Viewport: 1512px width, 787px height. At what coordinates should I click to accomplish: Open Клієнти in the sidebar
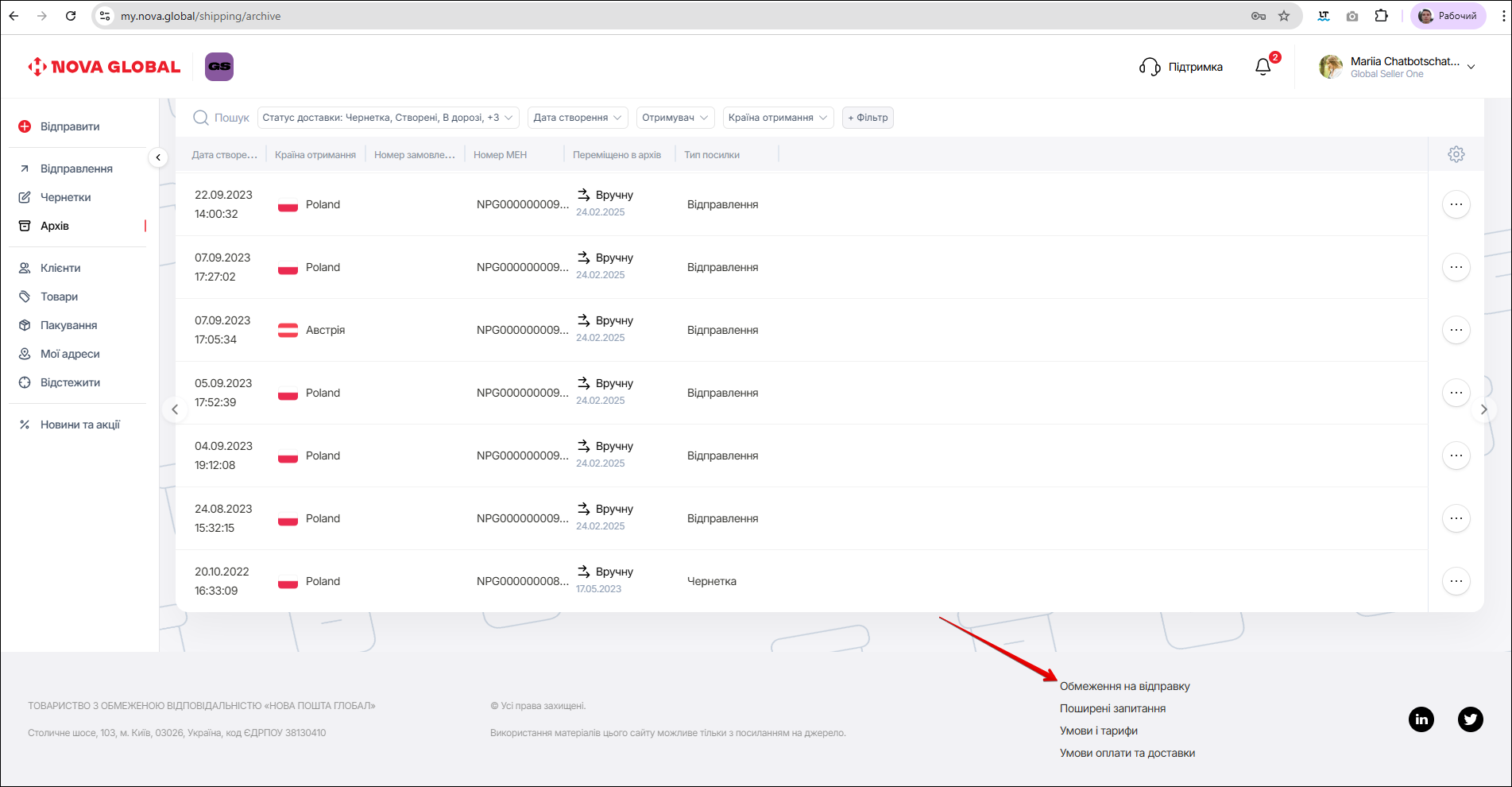(x=60, y=268)
